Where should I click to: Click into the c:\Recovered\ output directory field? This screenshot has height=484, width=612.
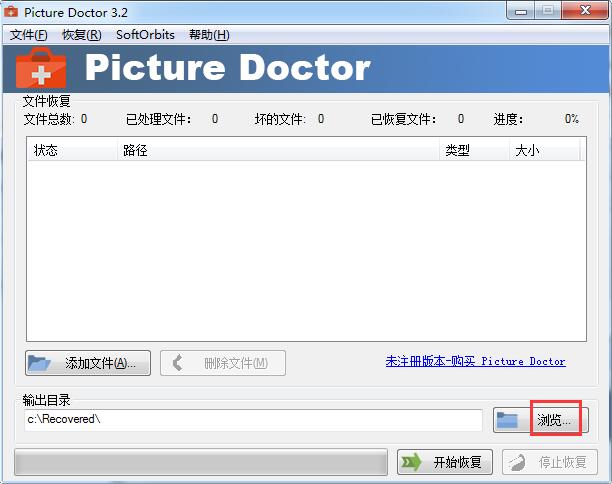[x=253, y=420]
